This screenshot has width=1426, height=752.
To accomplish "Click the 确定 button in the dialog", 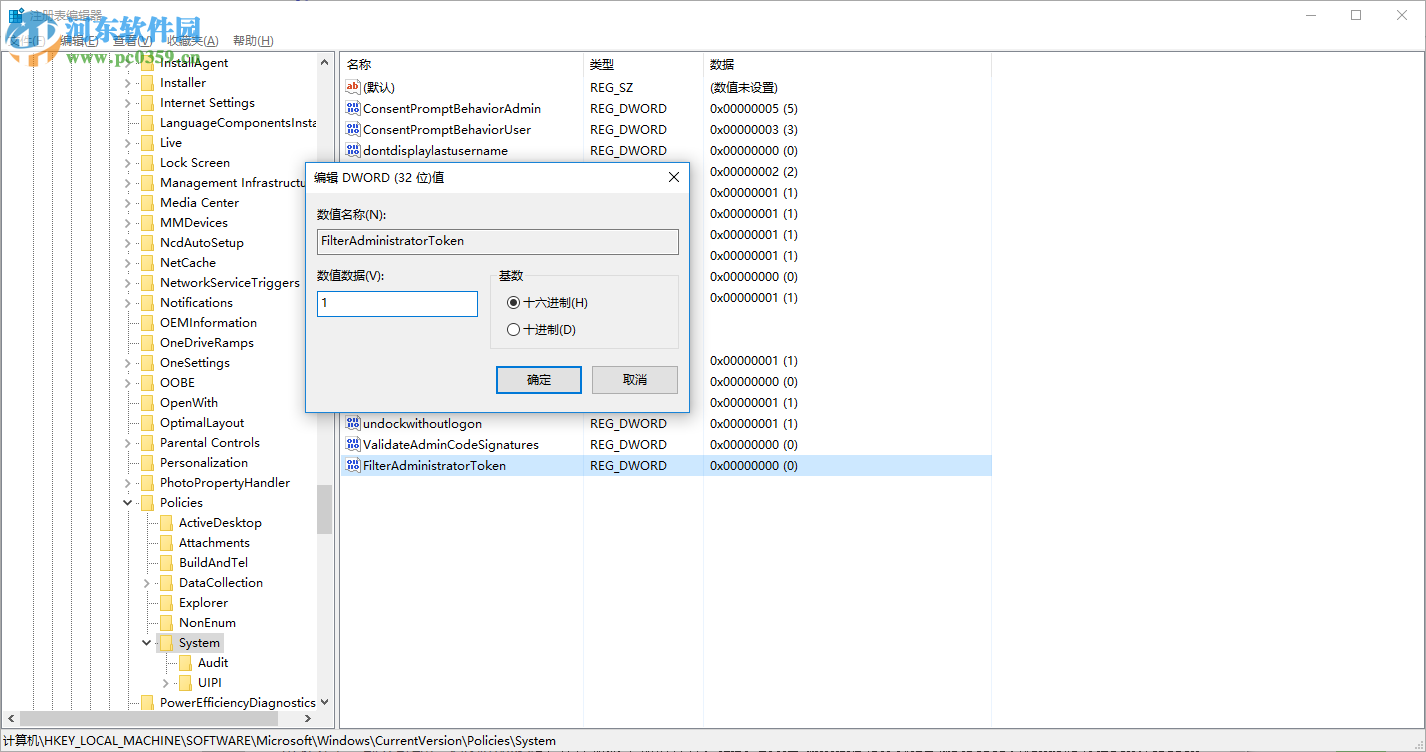I will tap(538, 380).
